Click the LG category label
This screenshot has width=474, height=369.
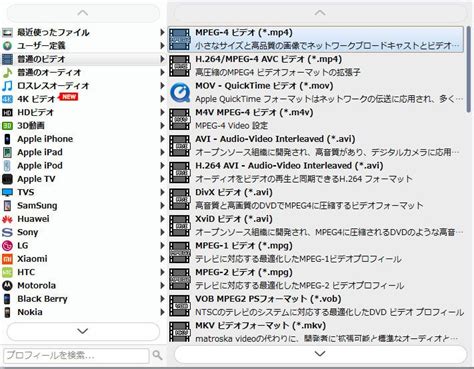click(x=23, y=246)
